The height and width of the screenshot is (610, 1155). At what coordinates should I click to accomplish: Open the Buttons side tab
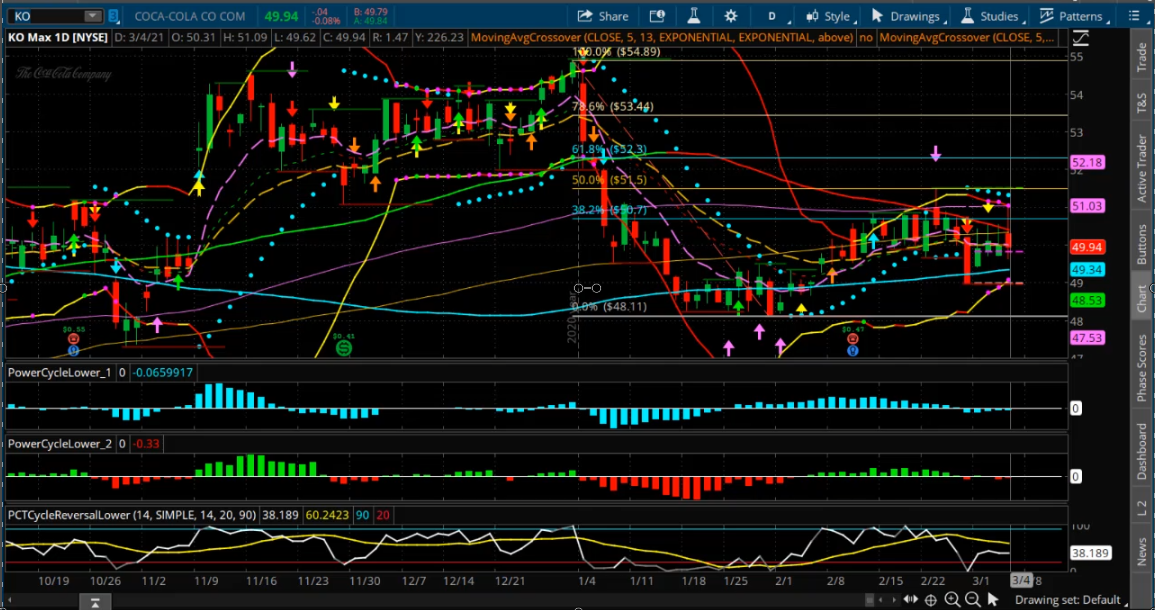coord(1141,245)
